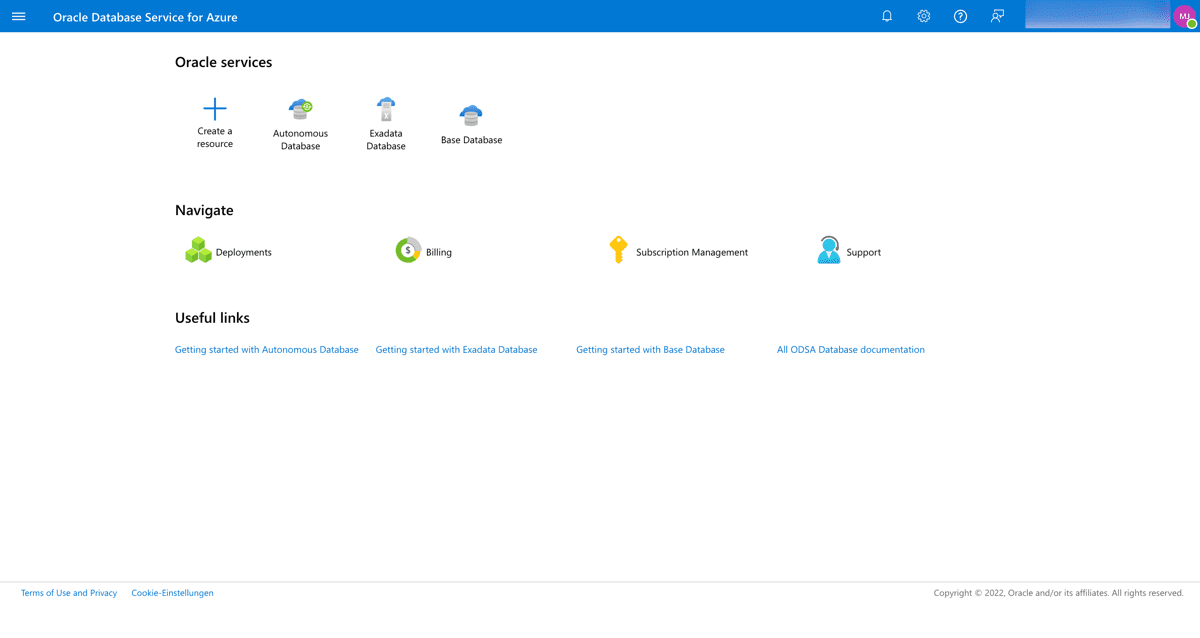Viewport: 1200px width, 638px height.
Task: Open notifications bell
Action: click(x=887, y=16)
